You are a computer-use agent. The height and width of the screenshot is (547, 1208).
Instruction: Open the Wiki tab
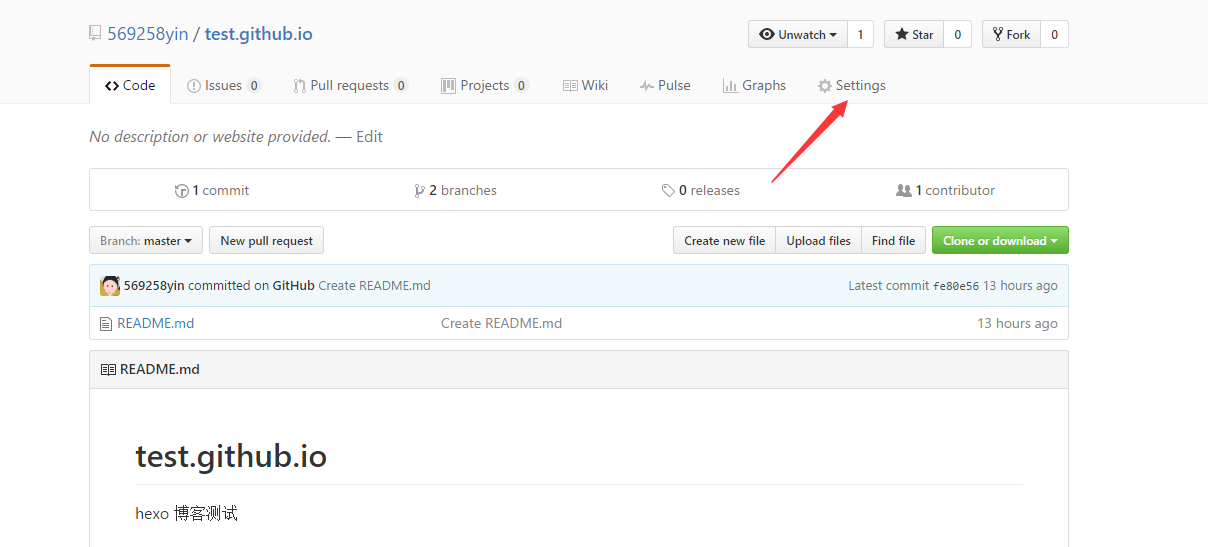pos(585,86)
